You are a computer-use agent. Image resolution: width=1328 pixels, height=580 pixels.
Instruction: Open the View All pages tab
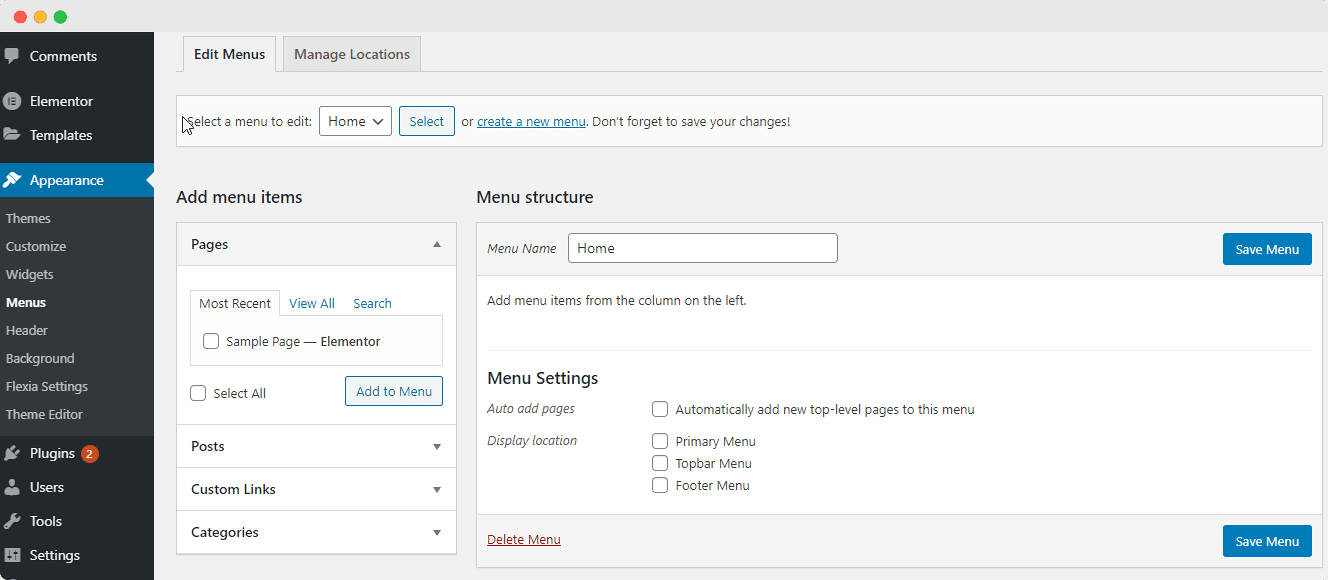click(312, 303)
